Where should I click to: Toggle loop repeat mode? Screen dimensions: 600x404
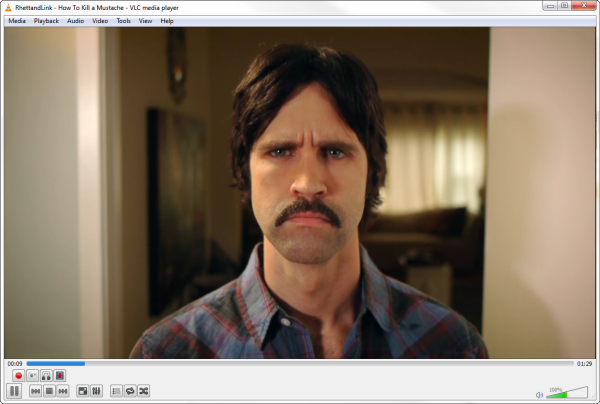(x=130, y=390)
